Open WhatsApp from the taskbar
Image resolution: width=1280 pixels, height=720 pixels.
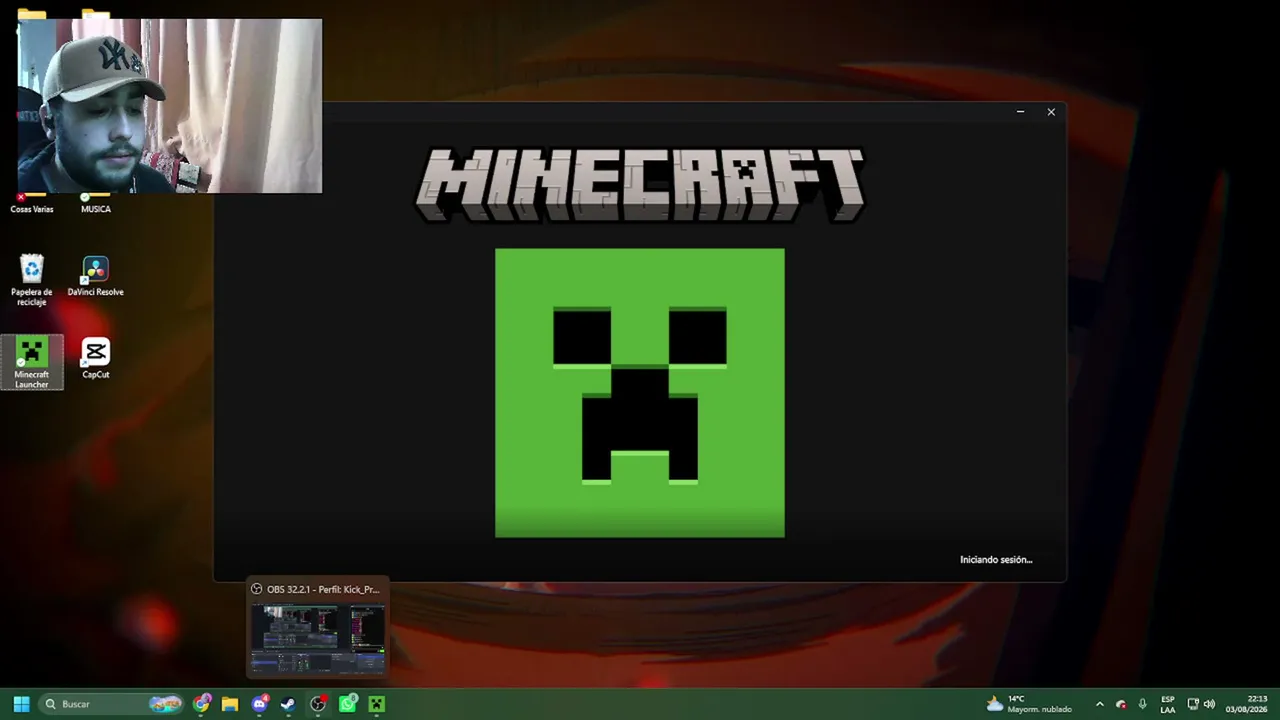pyautogui.click(x=347, y=704)
